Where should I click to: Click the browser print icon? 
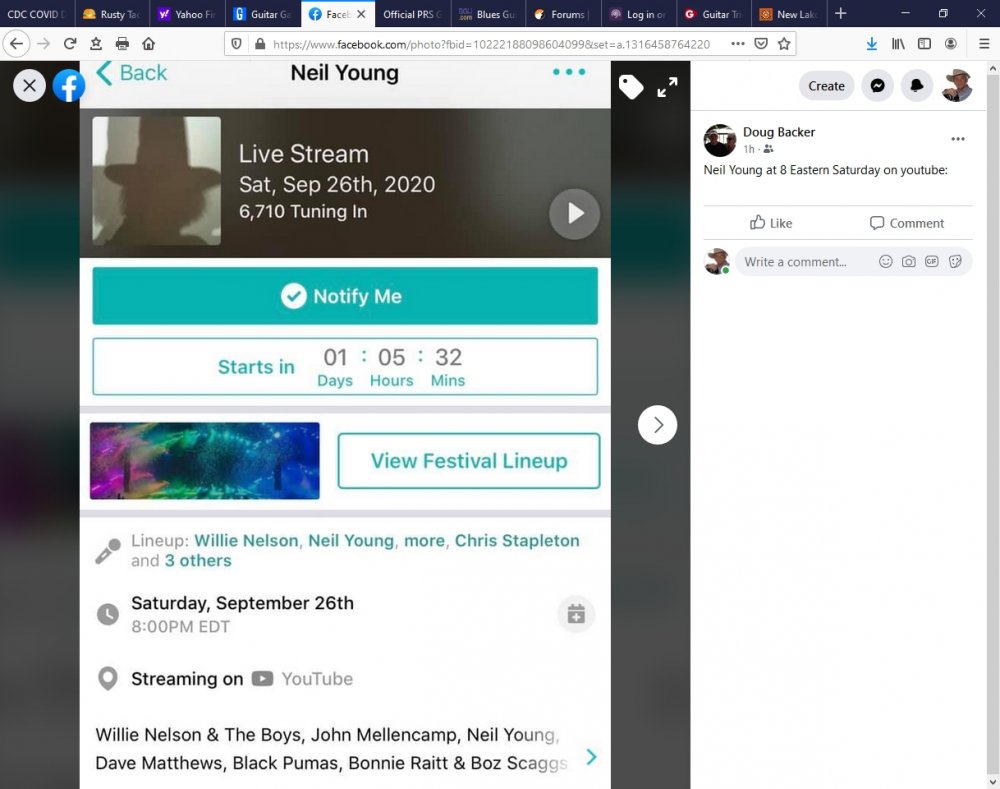click(x=122, y=43)
